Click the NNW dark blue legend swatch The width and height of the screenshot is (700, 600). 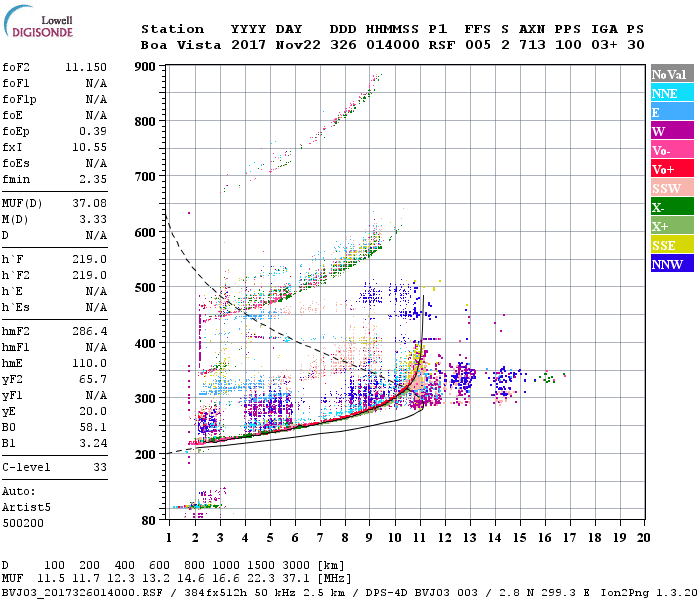tap(672, 263)
